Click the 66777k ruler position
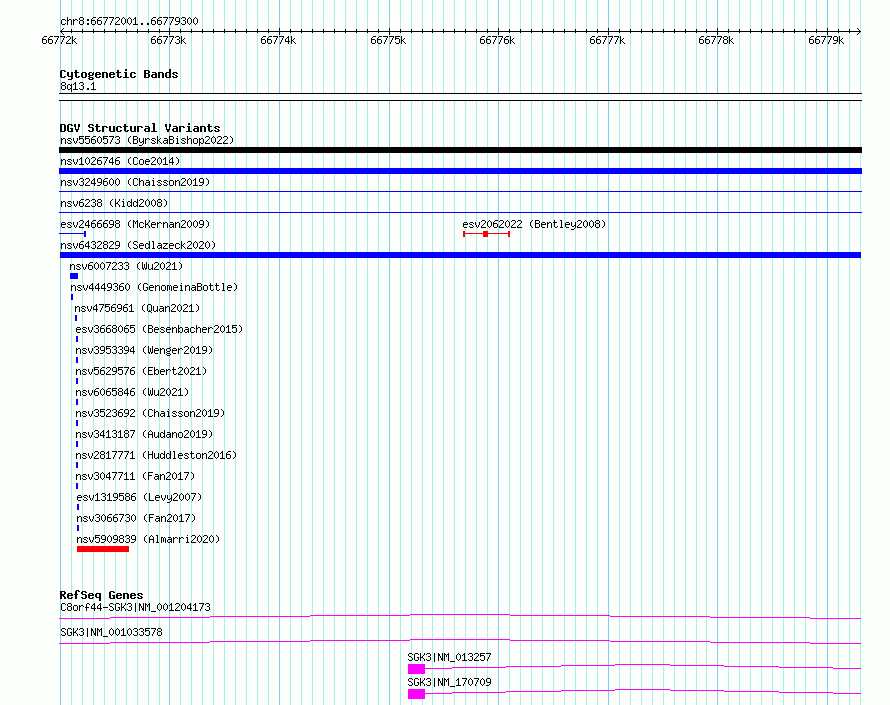Viewport: 890px width, 705px height. [x=607, y=40]
